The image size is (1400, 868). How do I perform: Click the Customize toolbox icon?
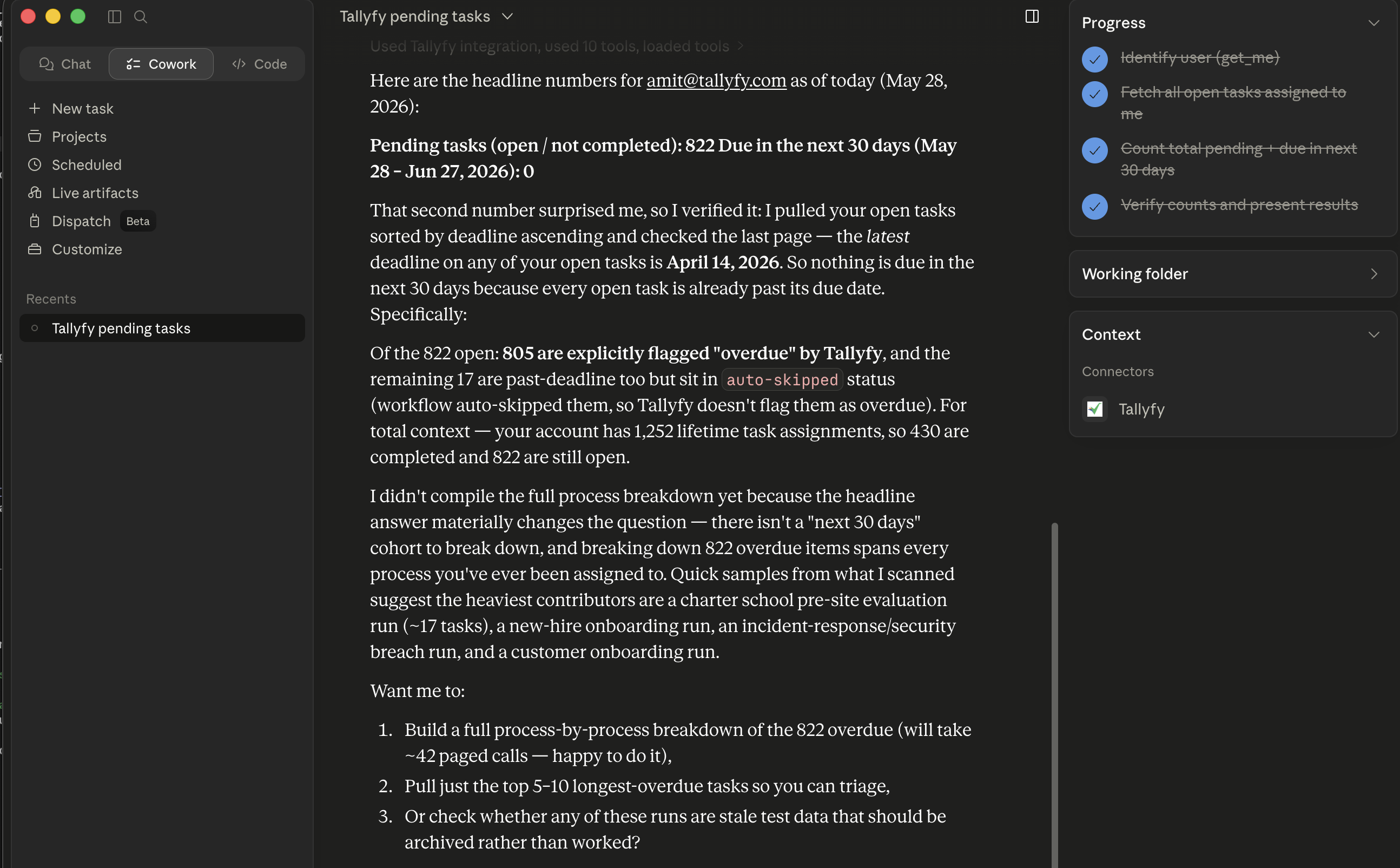click(35, 248)
